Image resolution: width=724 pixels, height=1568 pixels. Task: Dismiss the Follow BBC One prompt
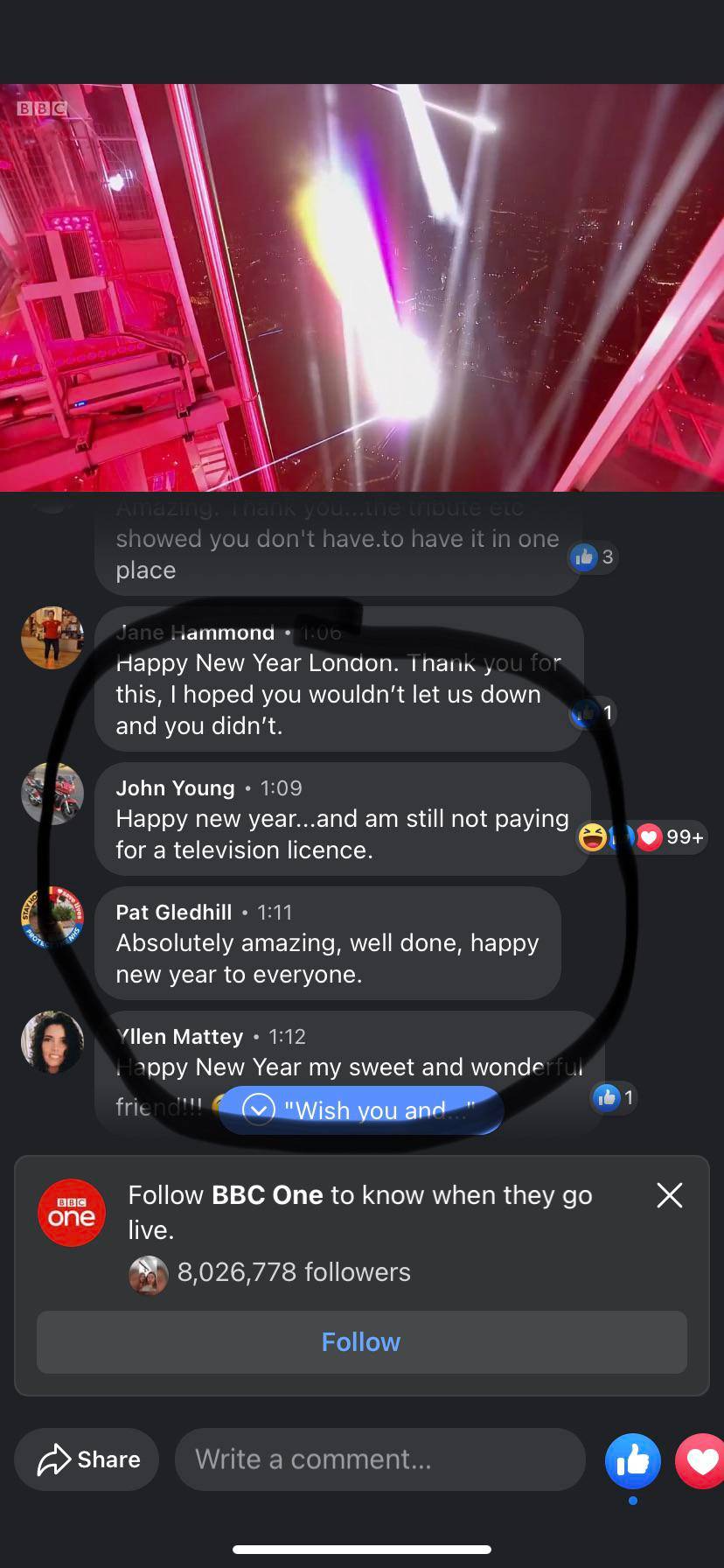point(670,1195)
